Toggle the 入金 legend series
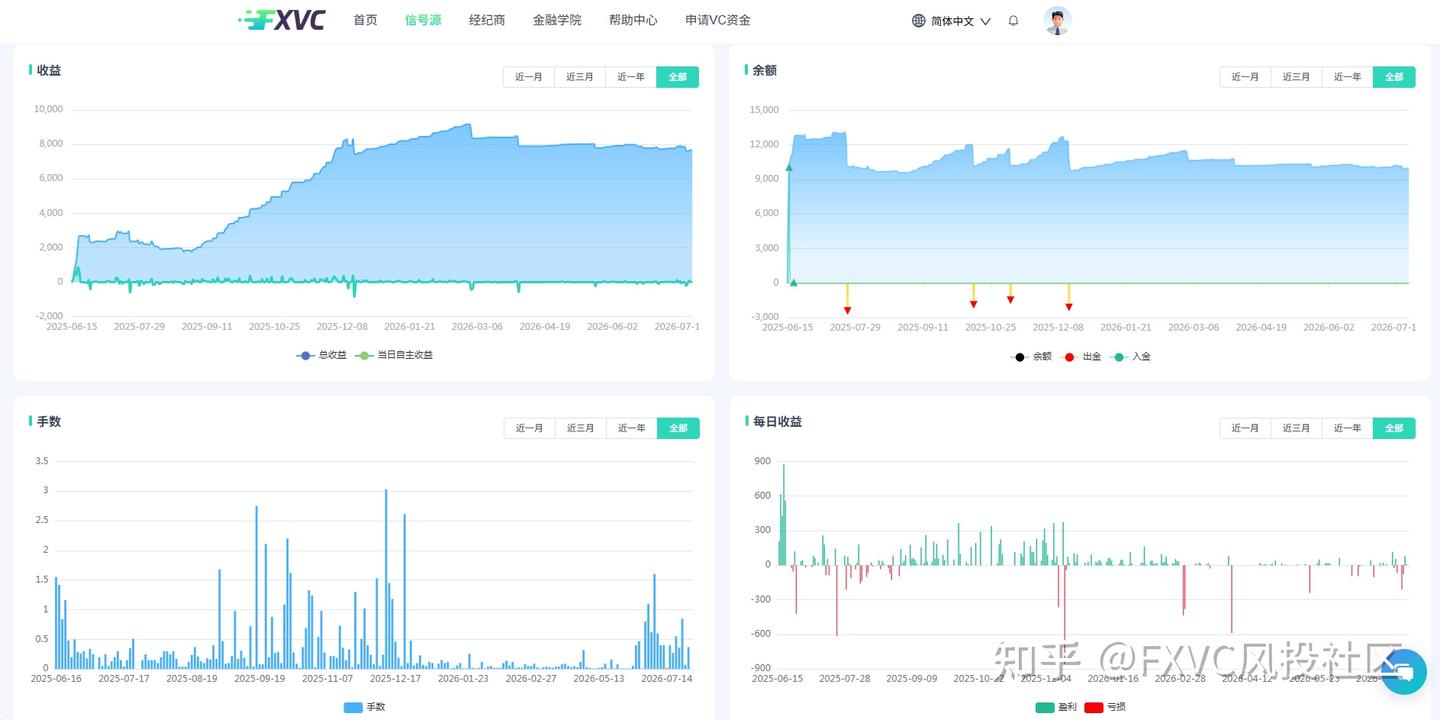The height and width of the screenshot is (720, 1440). click(1131, 356)
